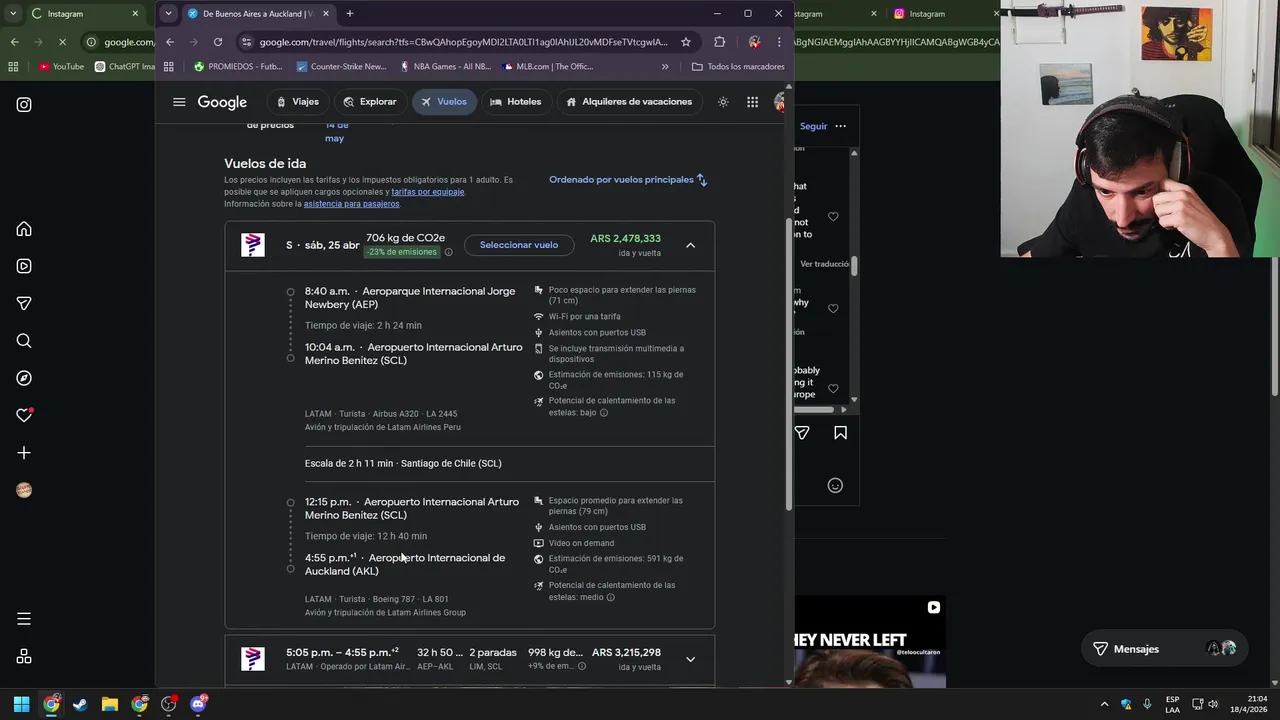This screenshot has width=1280, height=720.
Task: Click the Wi-Fi por una tarifa icon
Action: pyautogui.click(x=539, y=317)
